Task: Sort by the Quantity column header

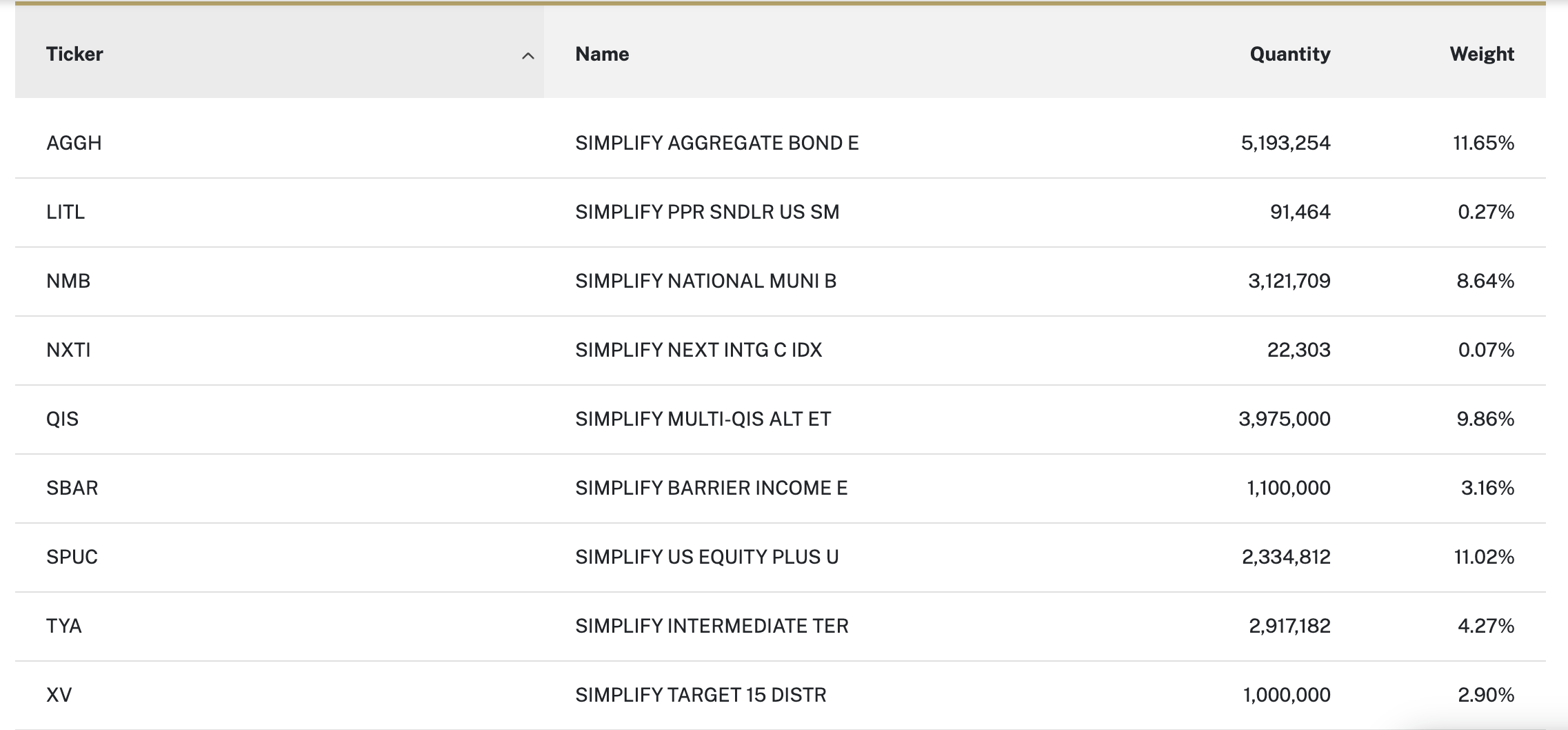Action: pos(1289,54)
